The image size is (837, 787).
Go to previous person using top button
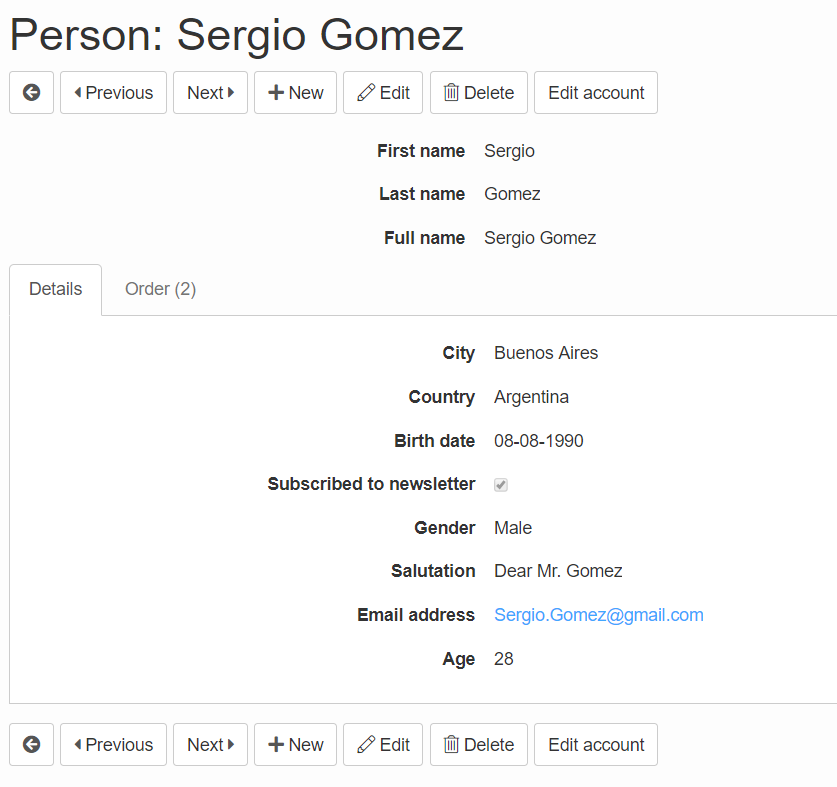coord(113,92)
